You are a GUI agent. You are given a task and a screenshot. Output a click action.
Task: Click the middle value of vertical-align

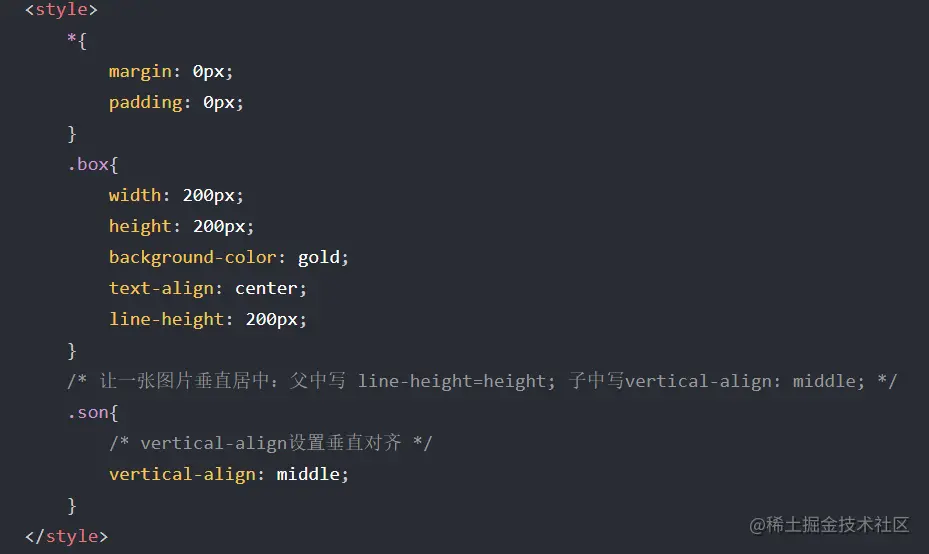(x=308, y=474)
